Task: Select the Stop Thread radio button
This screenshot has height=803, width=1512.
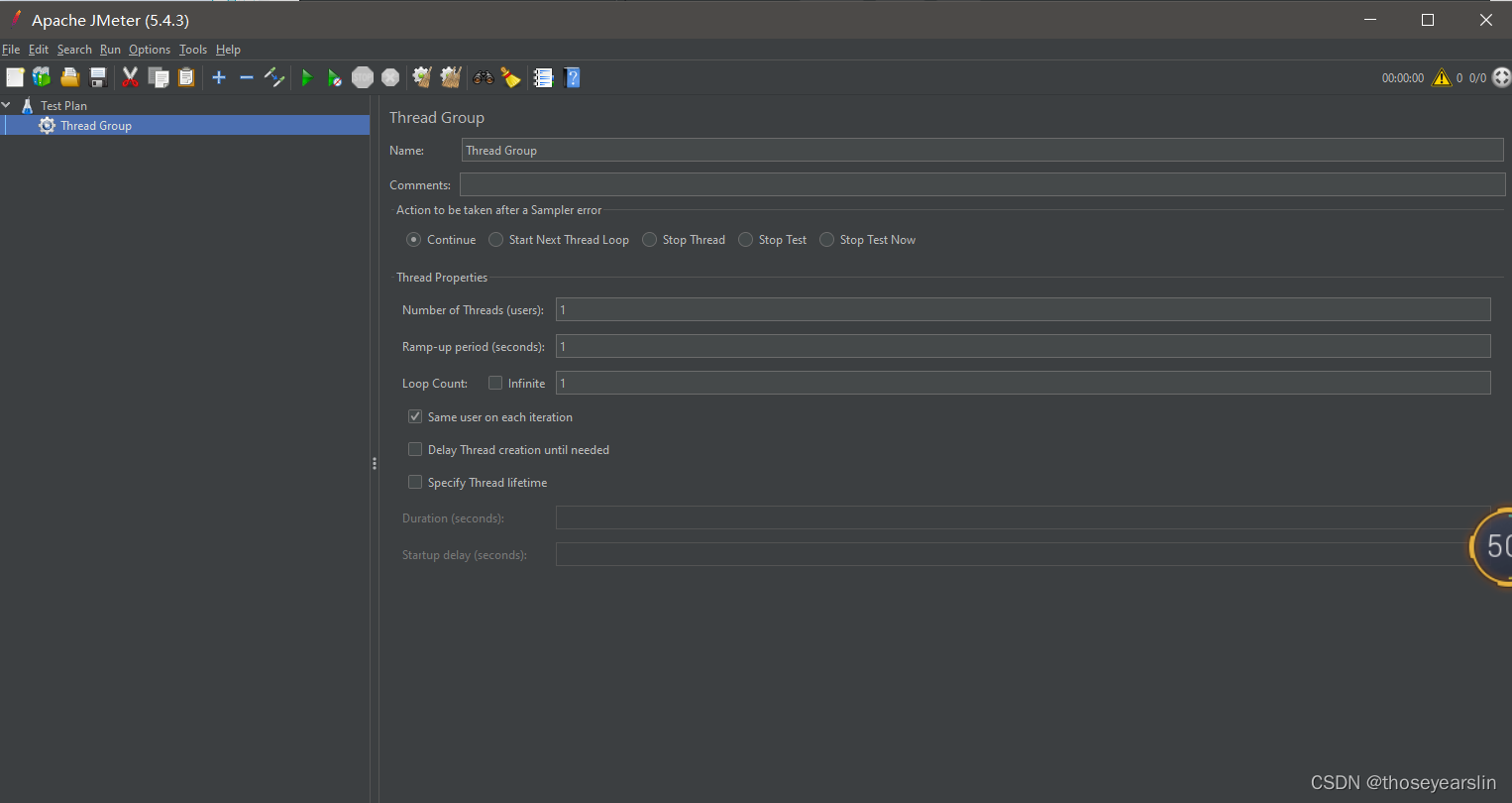Action: tap(650, 240)
